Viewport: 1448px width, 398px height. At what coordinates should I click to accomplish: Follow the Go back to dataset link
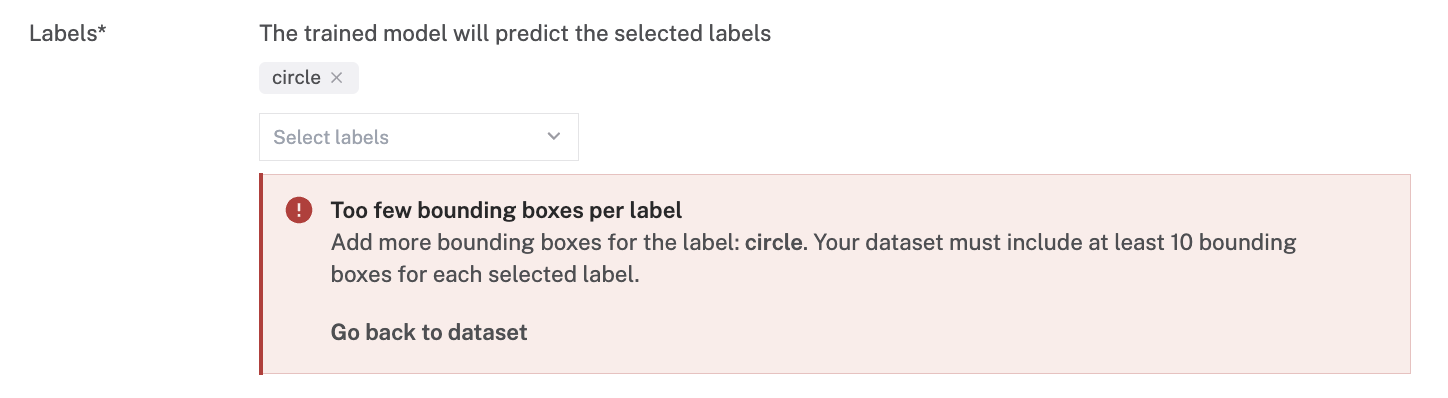pos(429,332)
